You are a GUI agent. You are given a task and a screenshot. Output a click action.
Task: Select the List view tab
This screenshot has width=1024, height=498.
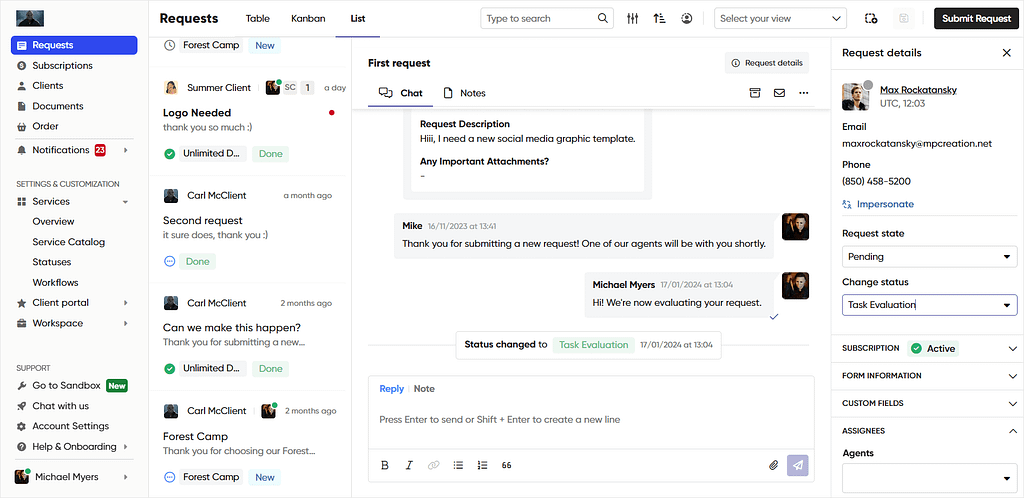tap(357, 19)
